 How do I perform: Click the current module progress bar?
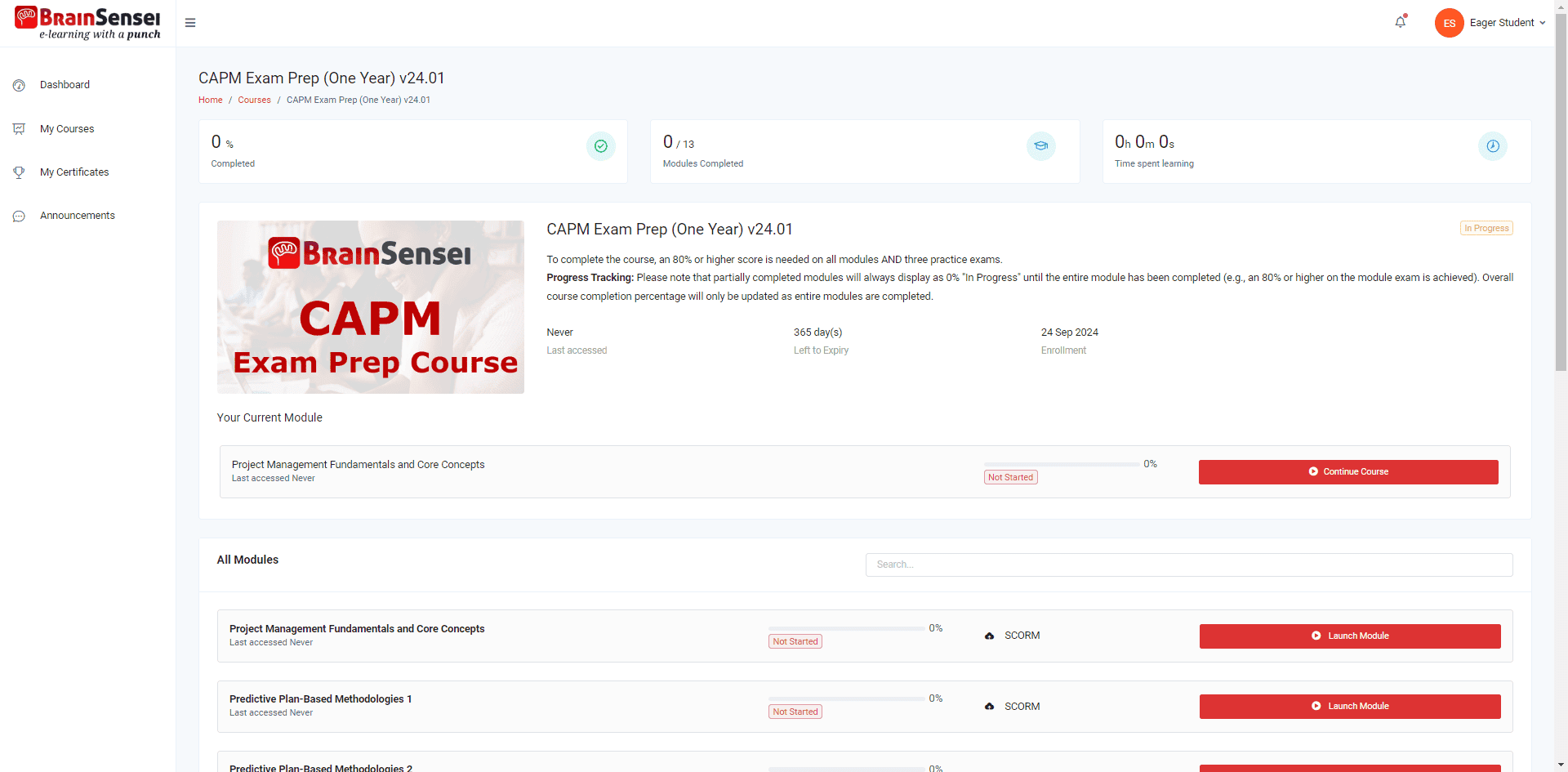(x=1062, y=464)
